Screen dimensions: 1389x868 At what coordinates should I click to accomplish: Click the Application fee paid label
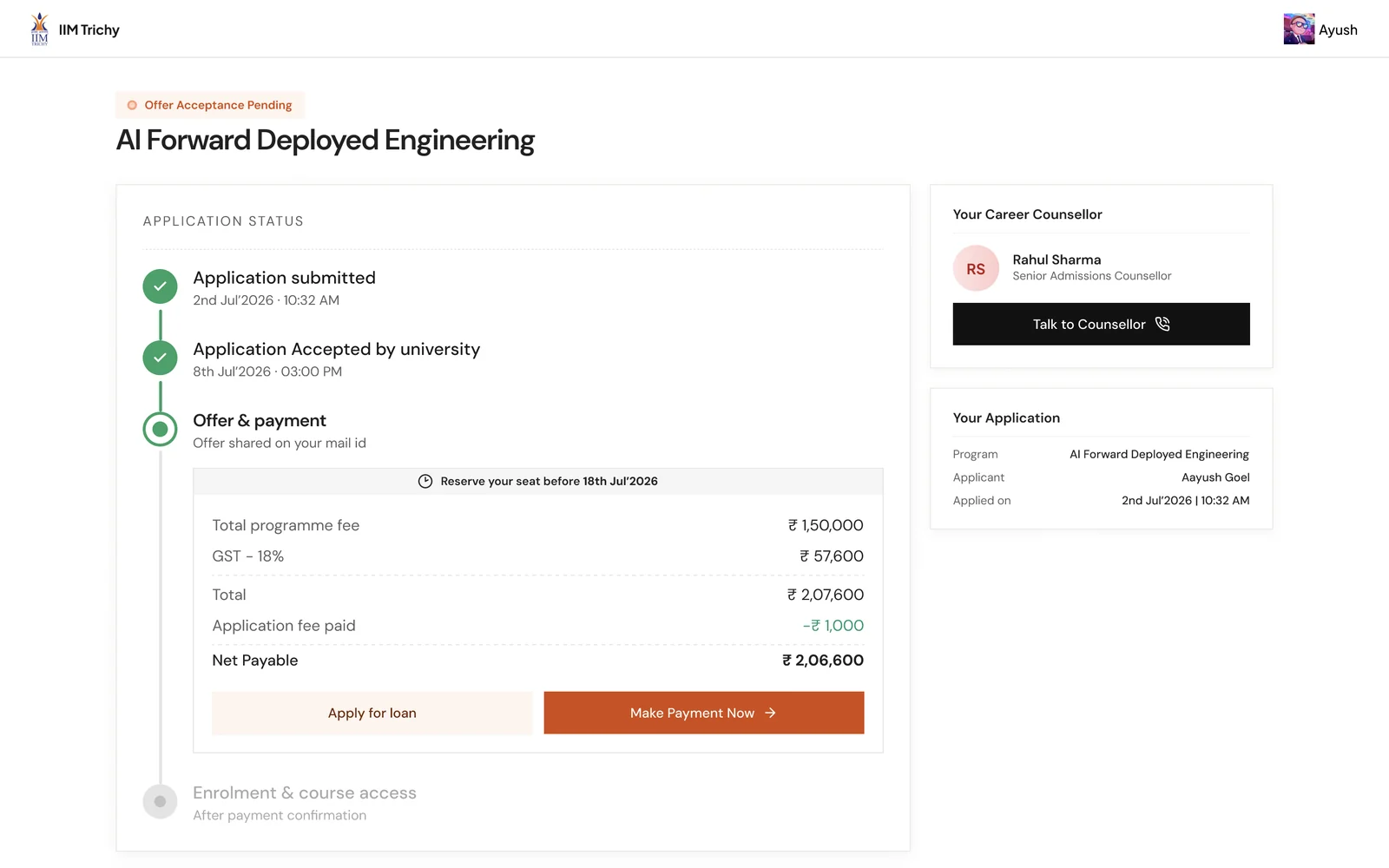[x=284, y=626]
